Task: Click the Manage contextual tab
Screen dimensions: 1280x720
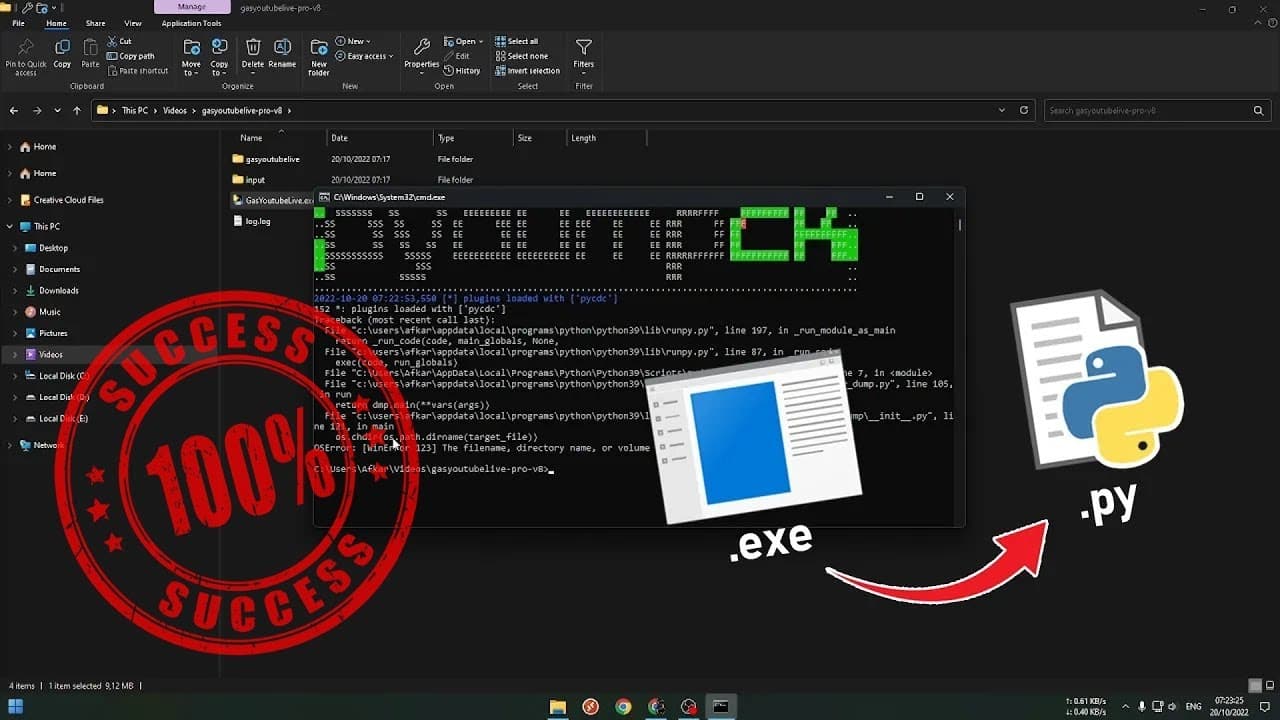Action: pos(191,7)
